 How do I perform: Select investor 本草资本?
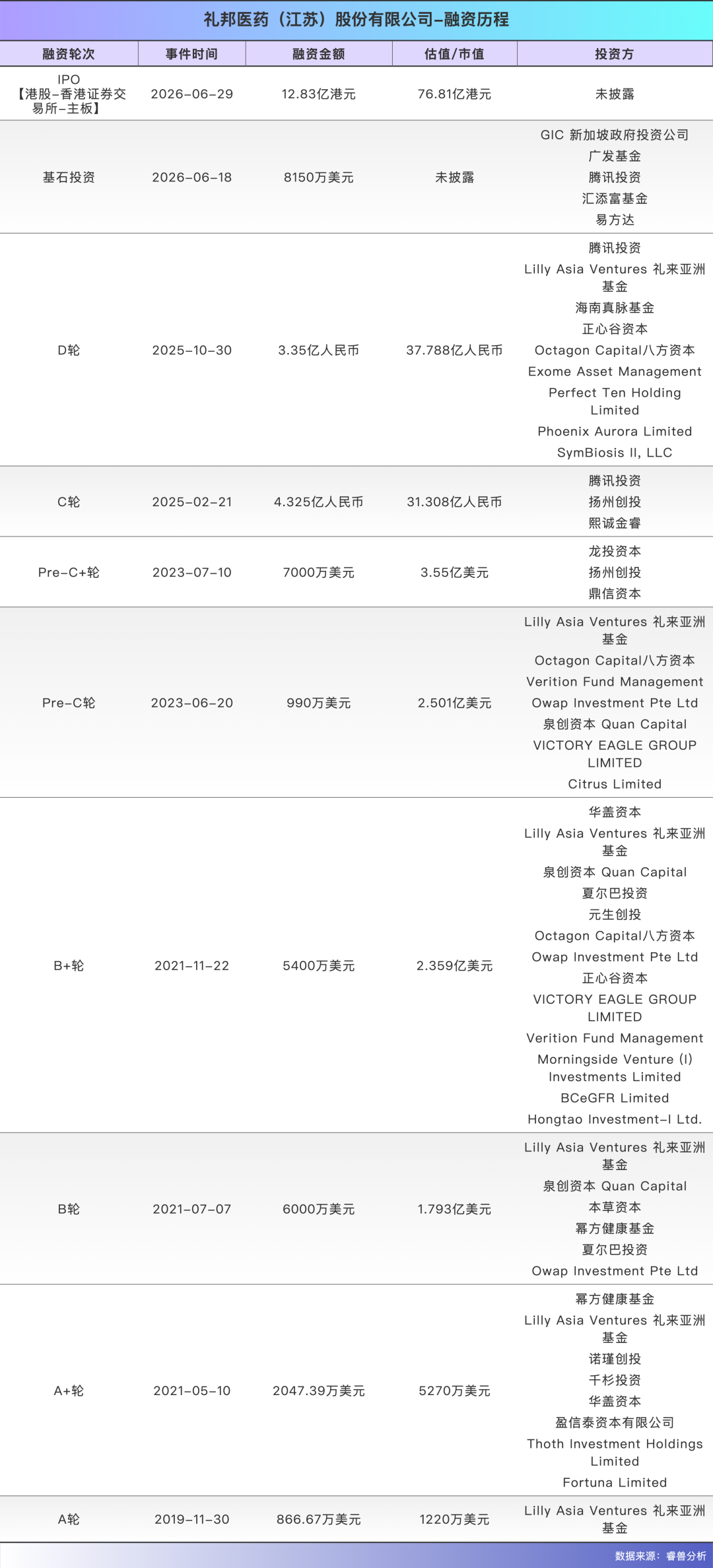click(615, 1208)
